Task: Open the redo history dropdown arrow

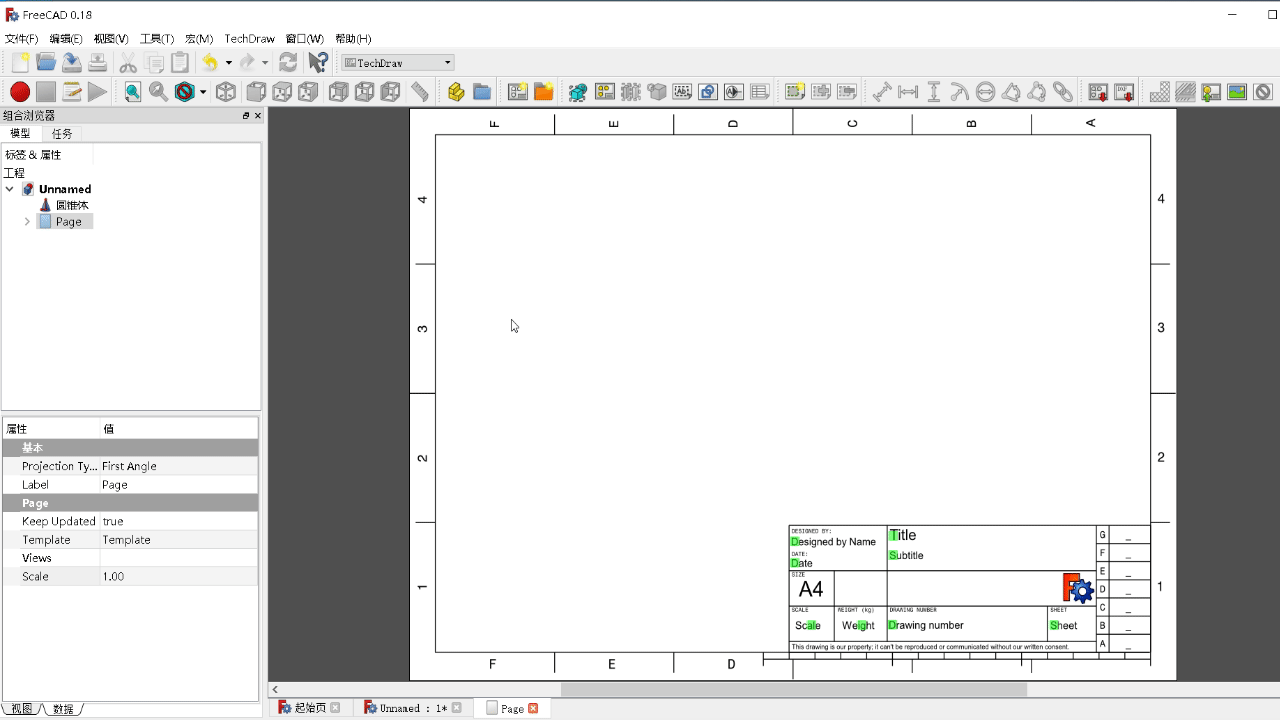Action: coord(265,63)
